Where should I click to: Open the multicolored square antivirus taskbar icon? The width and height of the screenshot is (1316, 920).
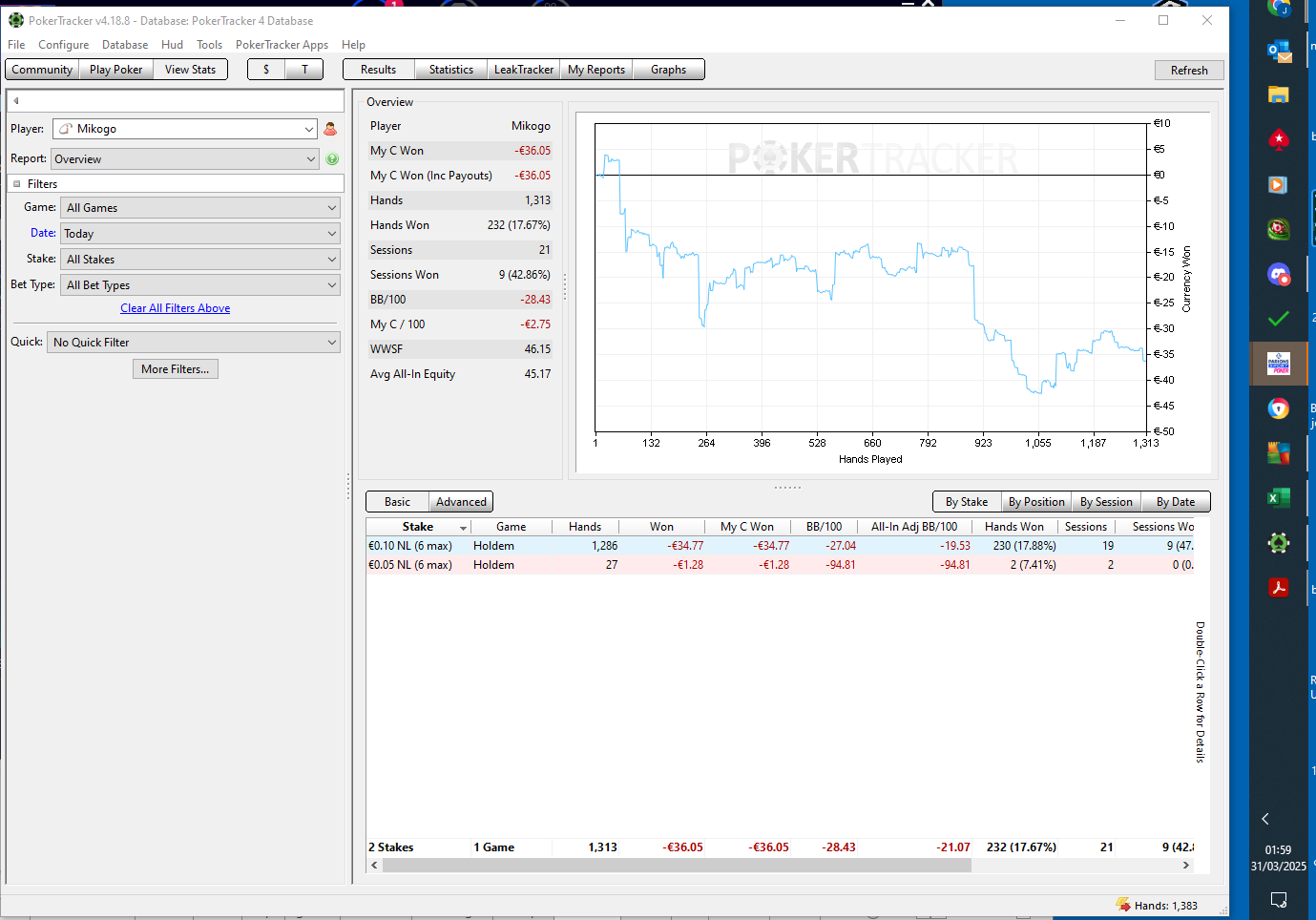1279,453
